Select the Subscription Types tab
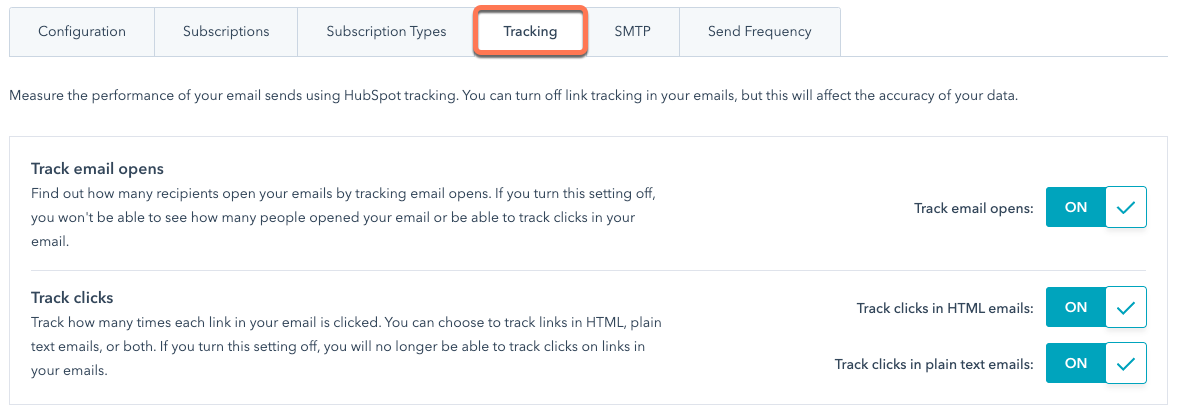The width and height of the screenshot is (1184, 414). click(386, 31)
